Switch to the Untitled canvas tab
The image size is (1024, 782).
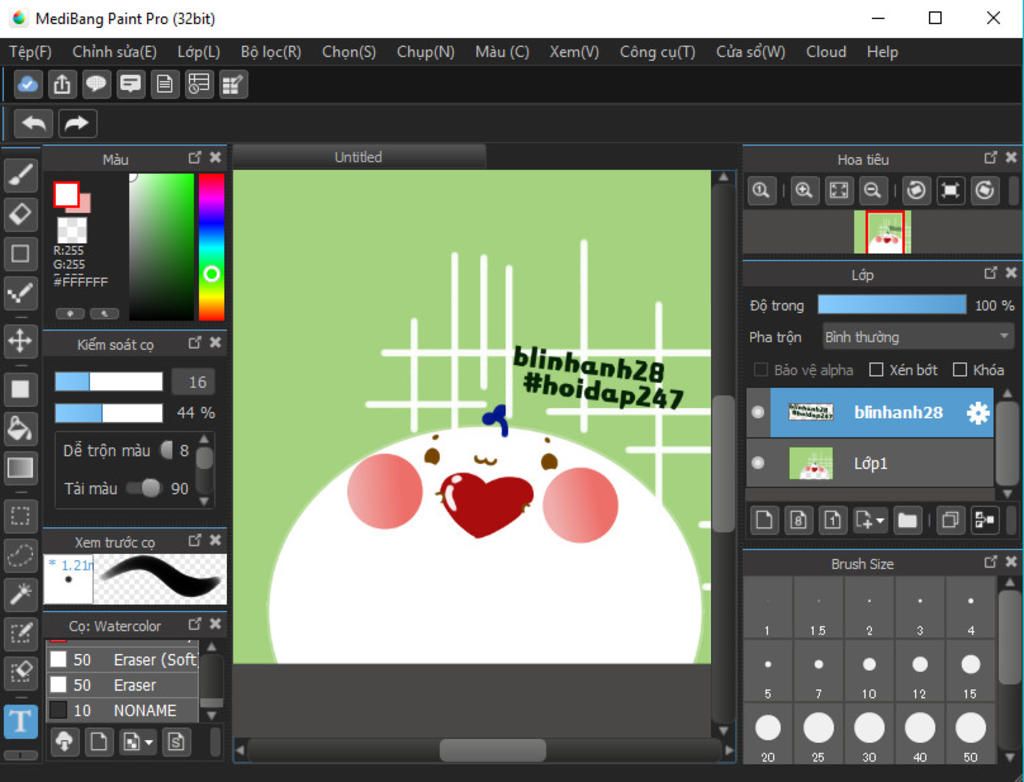[359, 157]
